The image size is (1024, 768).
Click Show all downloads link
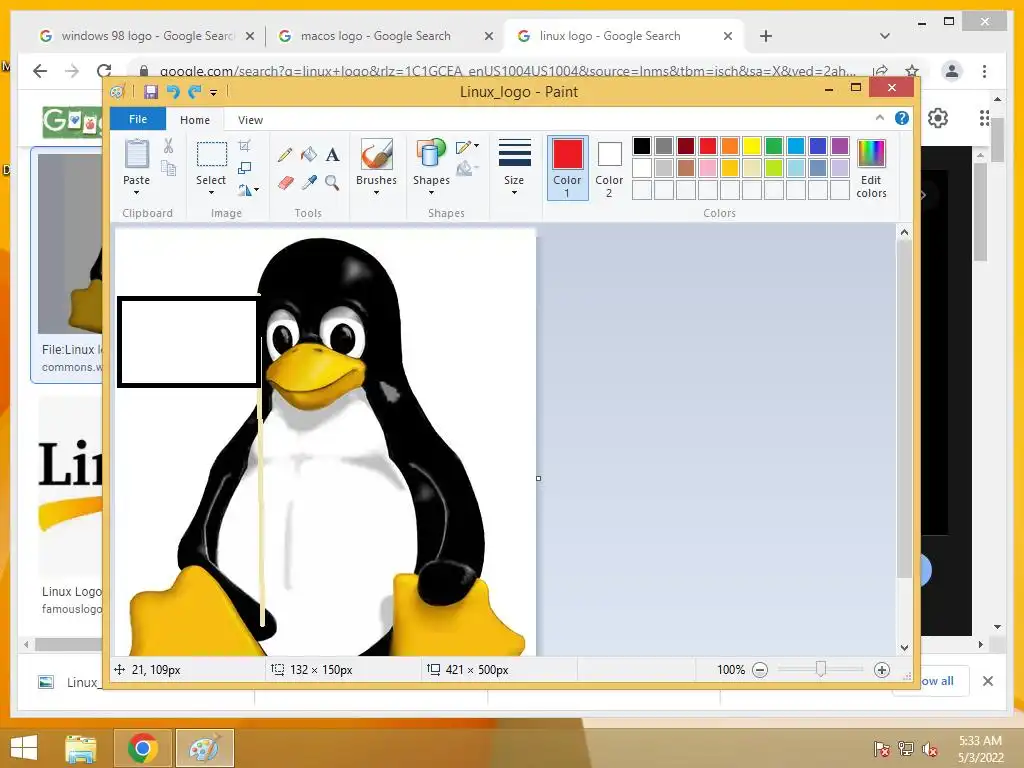pyautogui.click(x=938, y=681)
